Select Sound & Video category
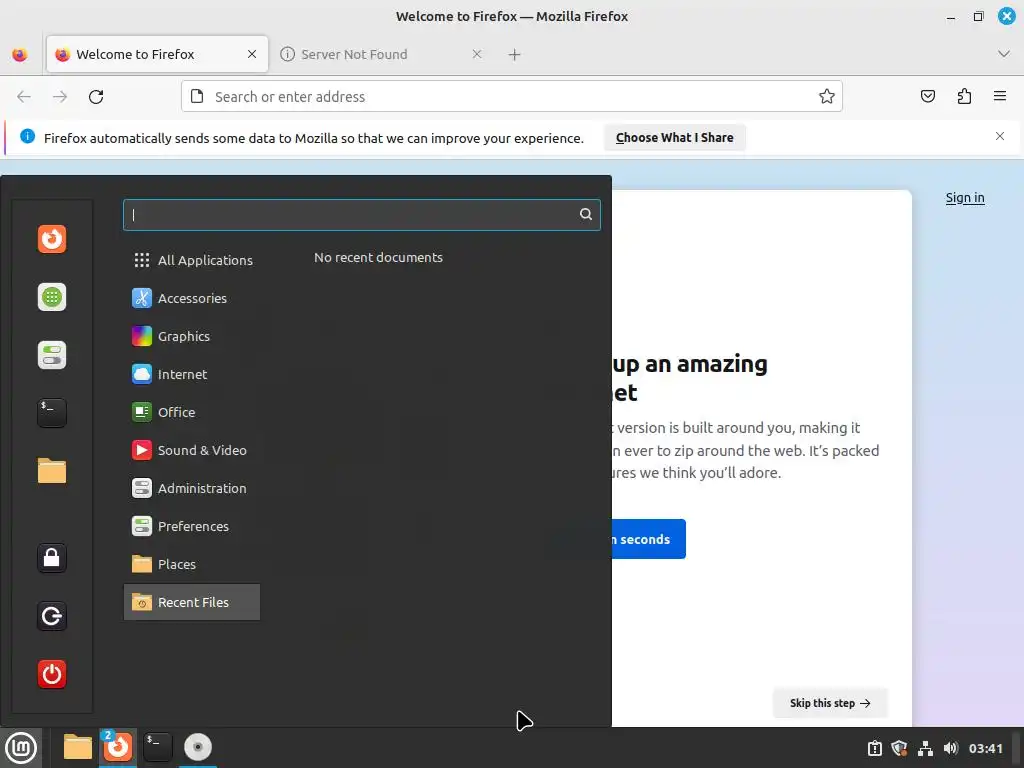Image resolution: width=1024 pixels, height=768 pixels. pos(193,450)
